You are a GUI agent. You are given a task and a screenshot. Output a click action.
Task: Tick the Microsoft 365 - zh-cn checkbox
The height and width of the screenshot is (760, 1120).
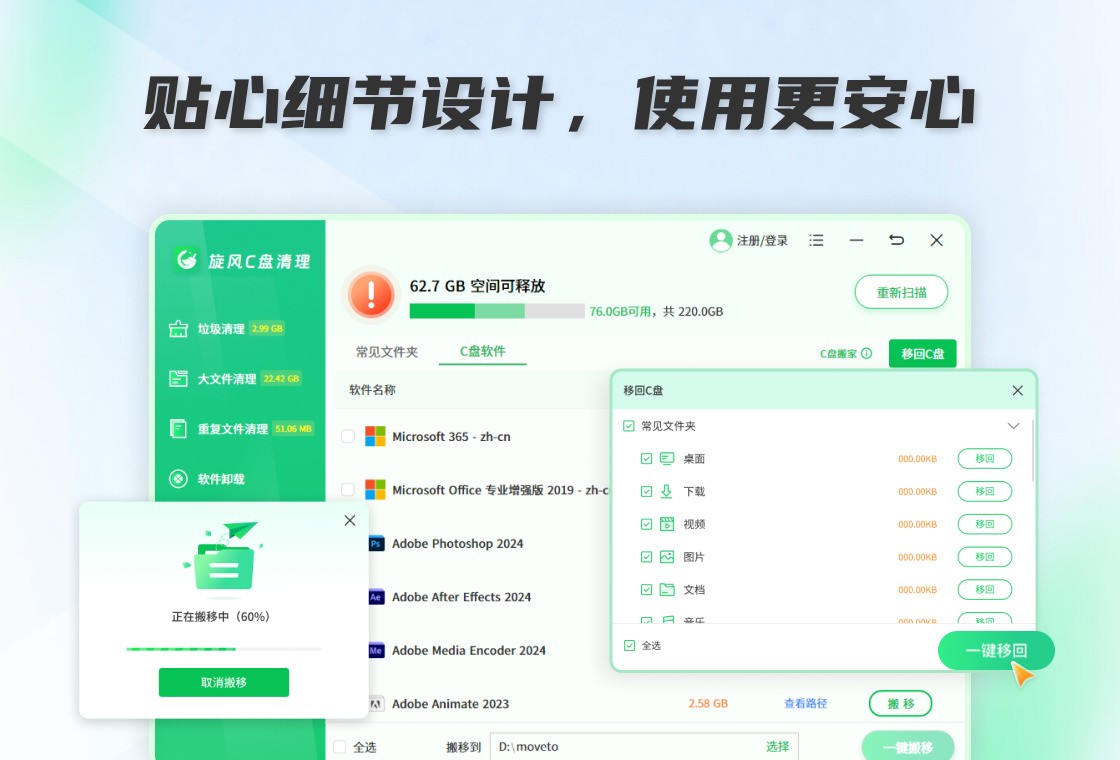[348, 436]
